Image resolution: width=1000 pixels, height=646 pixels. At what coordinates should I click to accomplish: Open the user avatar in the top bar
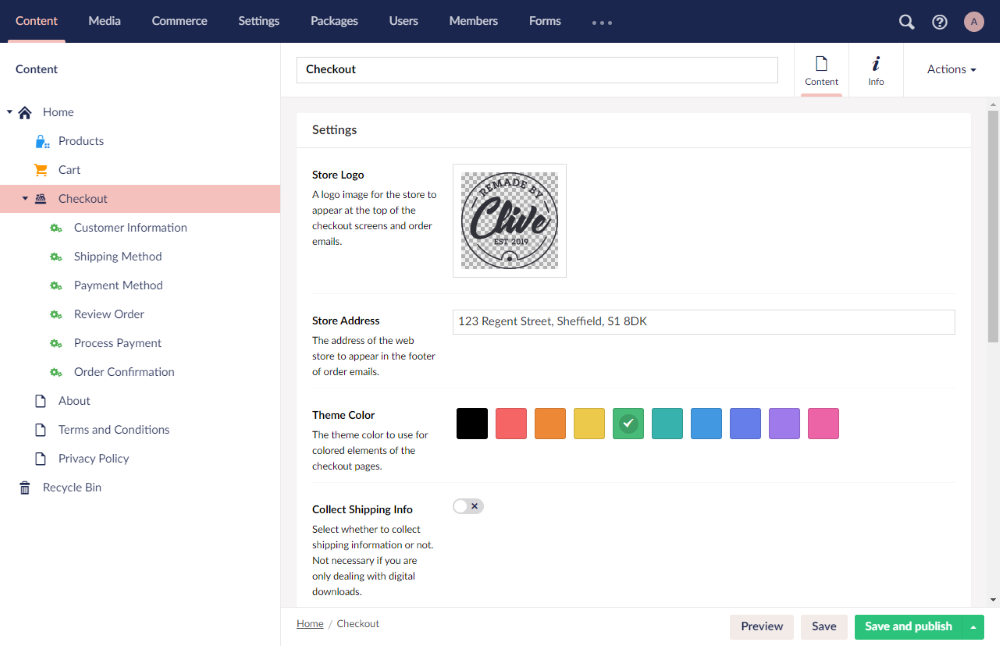(972, 21)
